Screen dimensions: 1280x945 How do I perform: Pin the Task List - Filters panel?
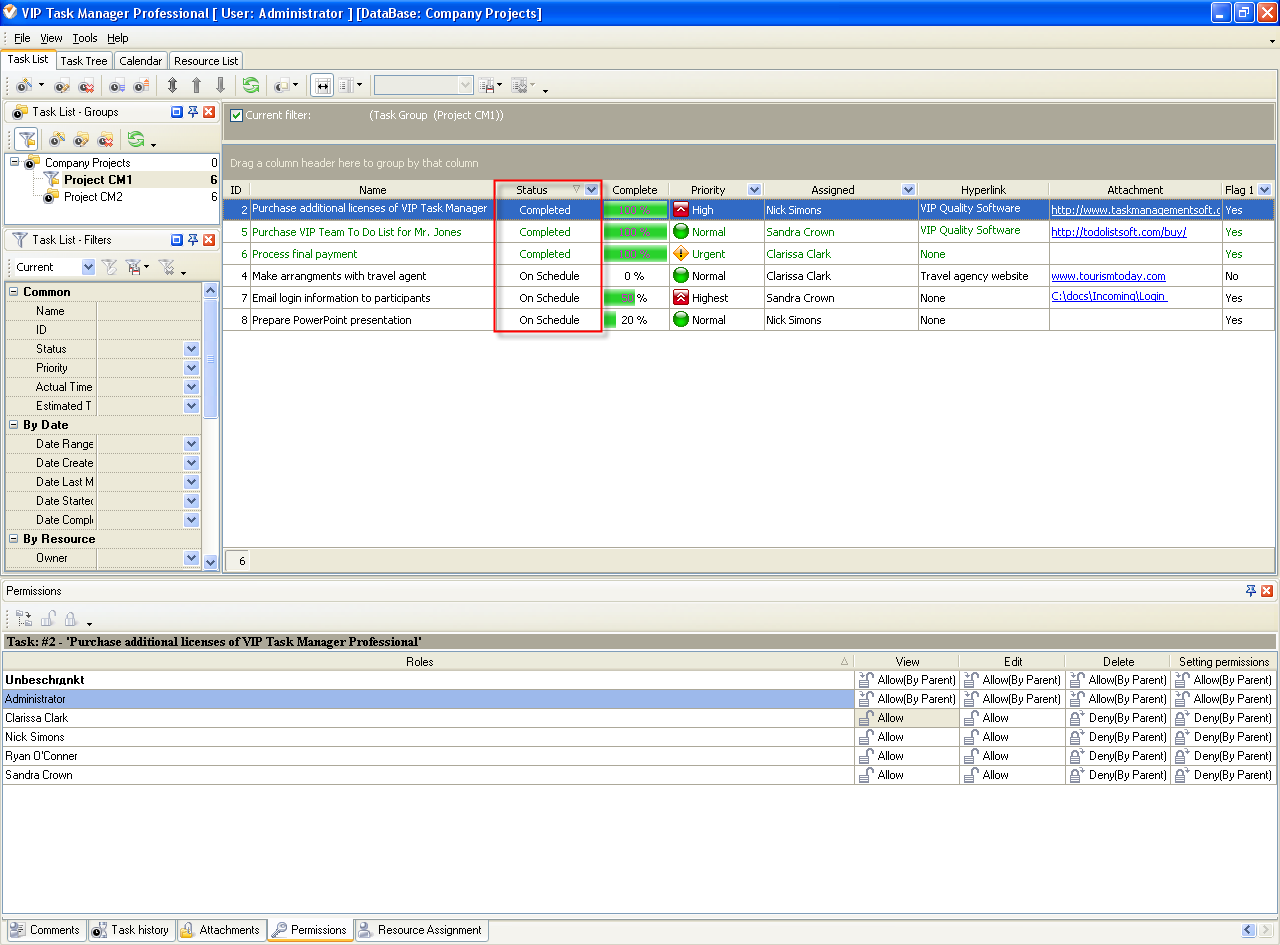pos(192,240)
